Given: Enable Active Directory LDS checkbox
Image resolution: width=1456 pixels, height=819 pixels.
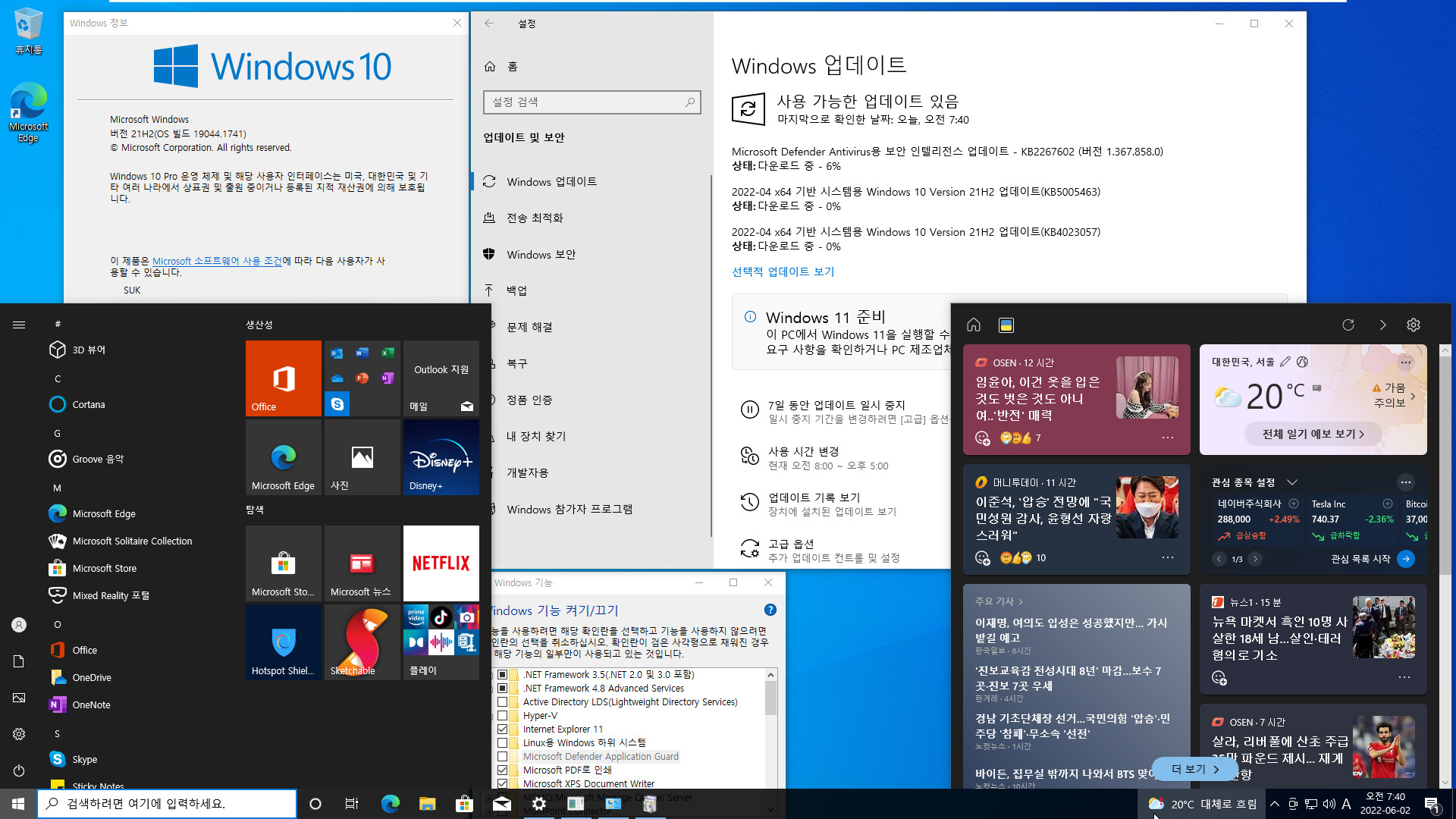Looking at the screenshot, I should [502, 701].
